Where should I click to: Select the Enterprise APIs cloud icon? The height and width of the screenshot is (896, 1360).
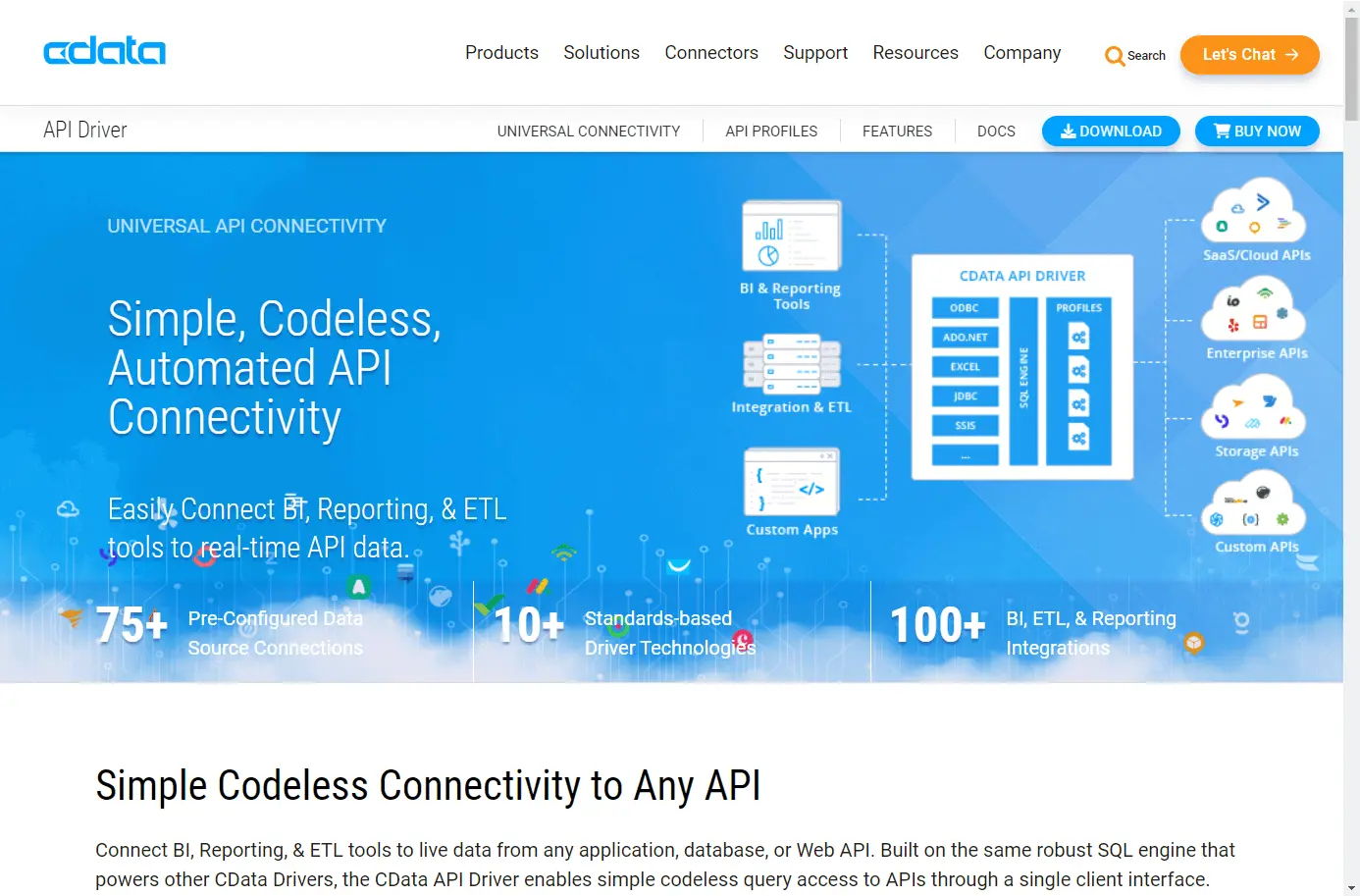pos(1254,310)
